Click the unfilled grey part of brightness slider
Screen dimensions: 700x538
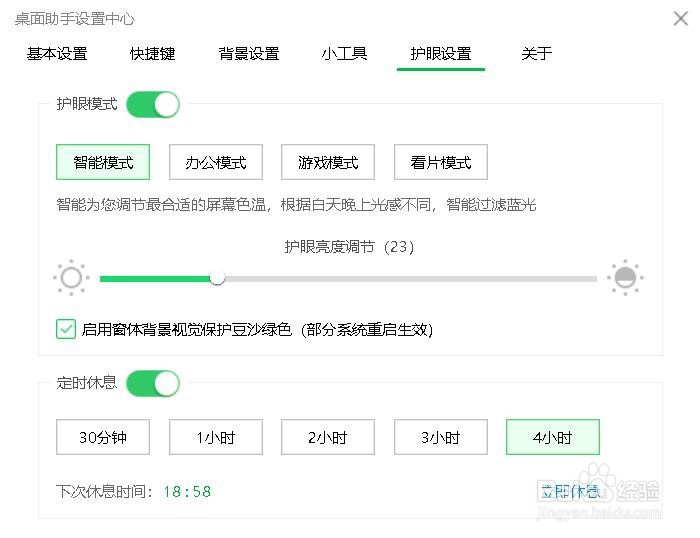pos(411,279)
